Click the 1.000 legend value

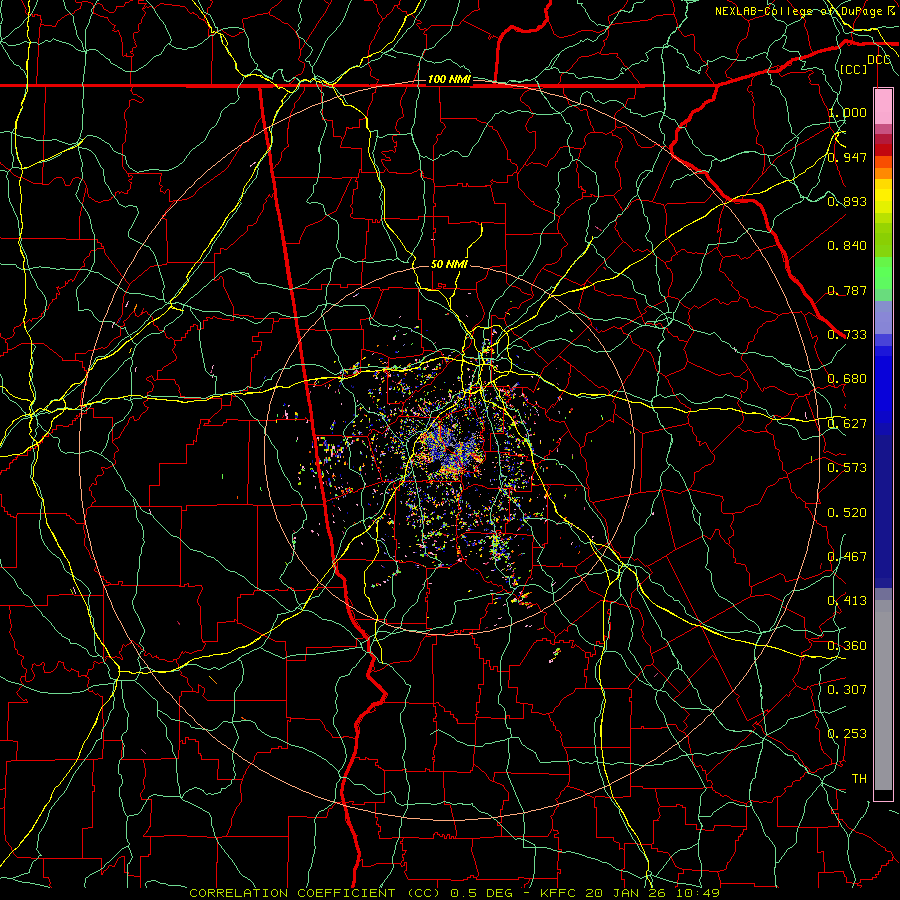click(x=847, y=112)
